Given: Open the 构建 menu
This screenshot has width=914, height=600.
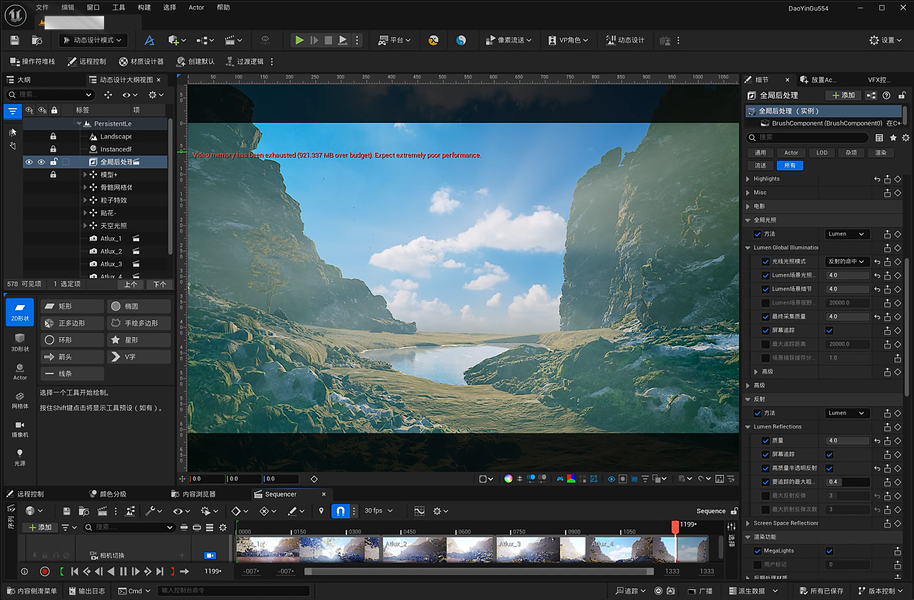Looking at the screenshot, I should click(x=144, y=8).
